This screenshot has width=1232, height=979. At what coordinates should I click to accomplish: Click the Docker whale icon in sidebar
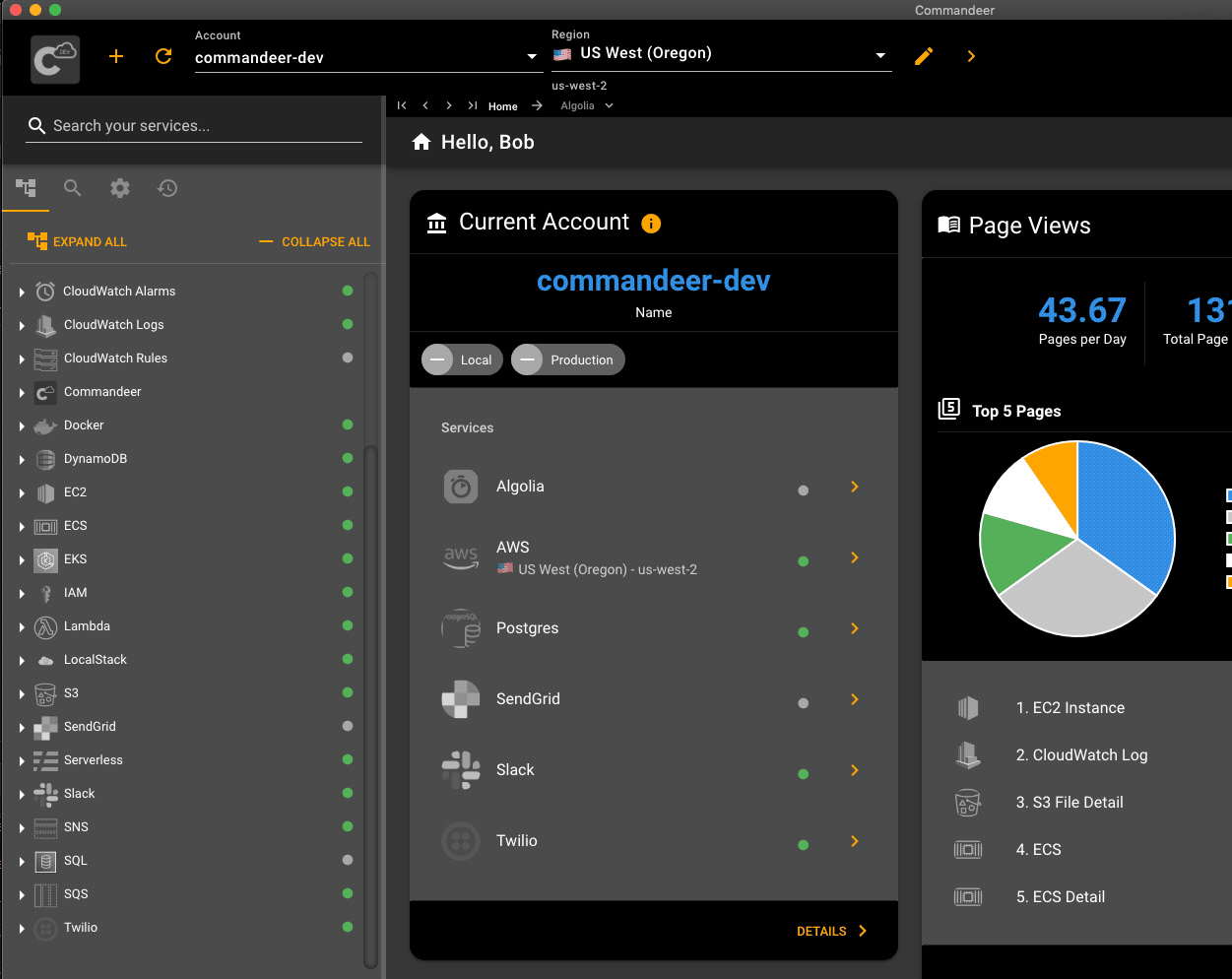[x=45, y=425]
